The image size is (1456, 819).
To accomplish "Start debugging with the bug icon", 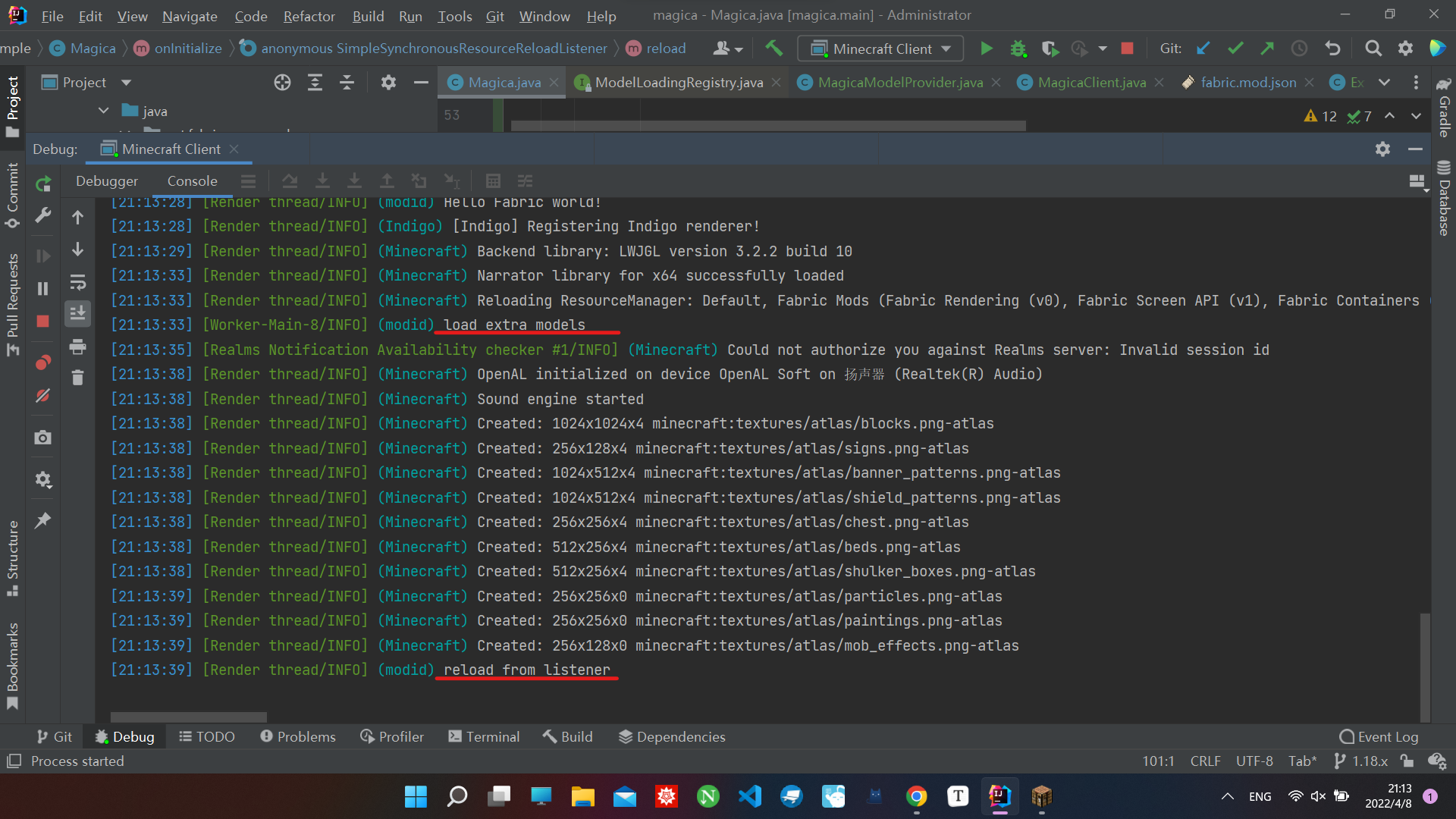I will 1018,48.
